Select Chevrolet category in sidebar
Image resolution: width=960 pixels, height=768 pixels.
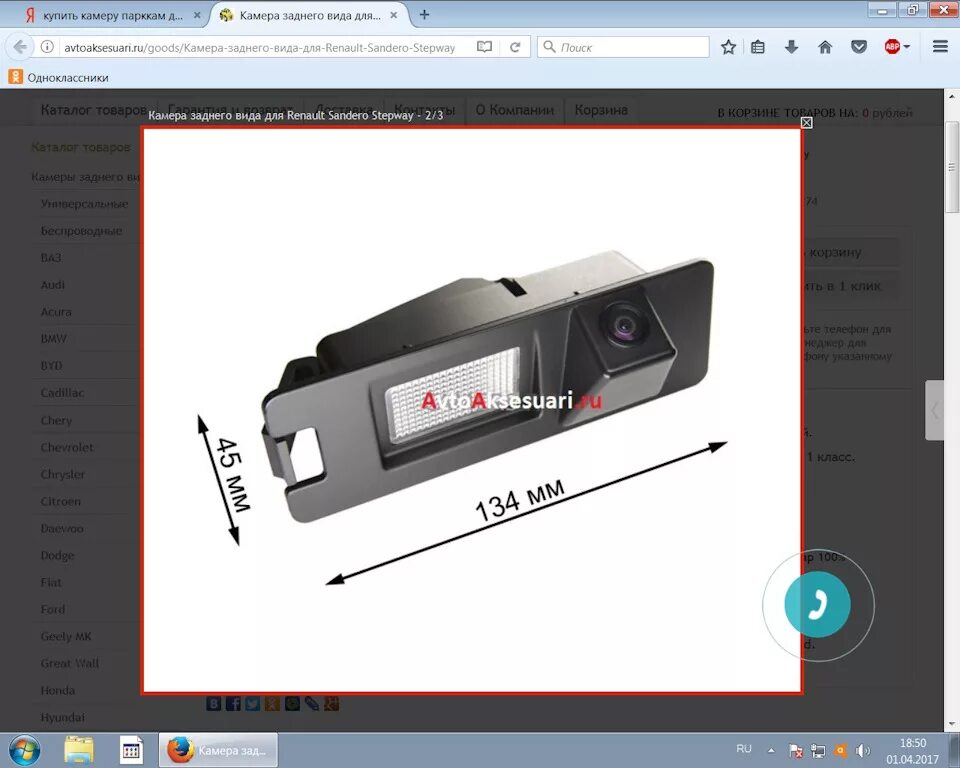67,448
